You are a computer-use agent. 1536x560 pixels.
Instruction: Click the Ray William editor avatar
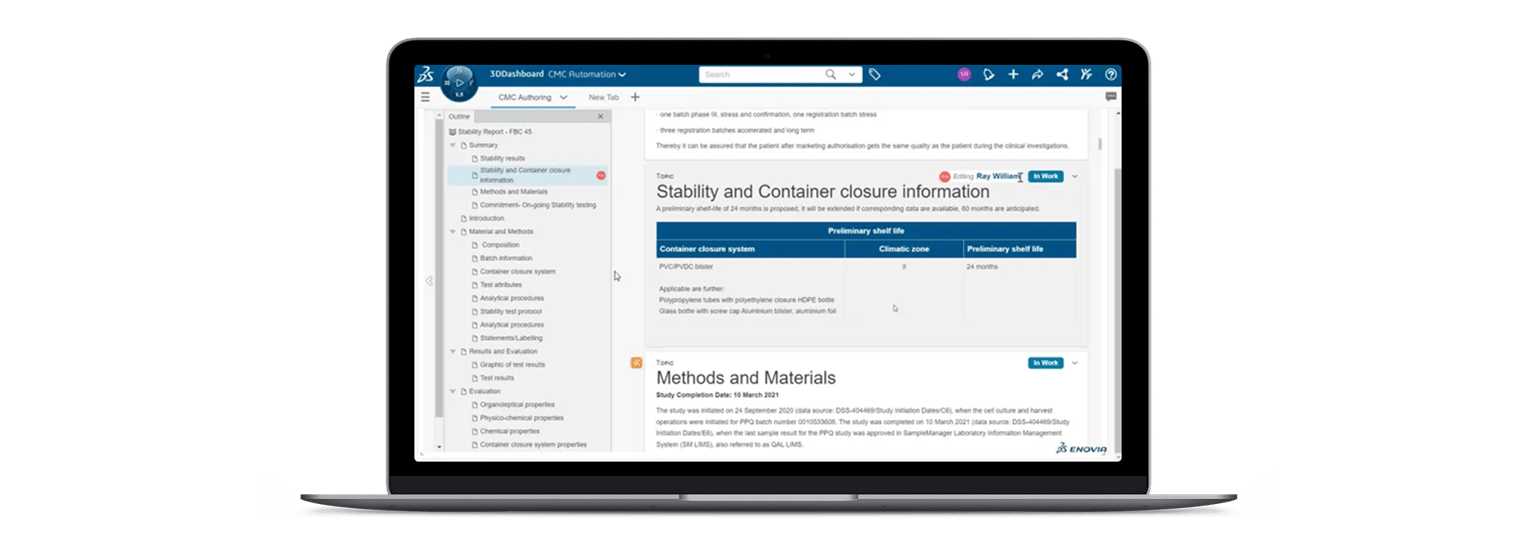(944, 176)
